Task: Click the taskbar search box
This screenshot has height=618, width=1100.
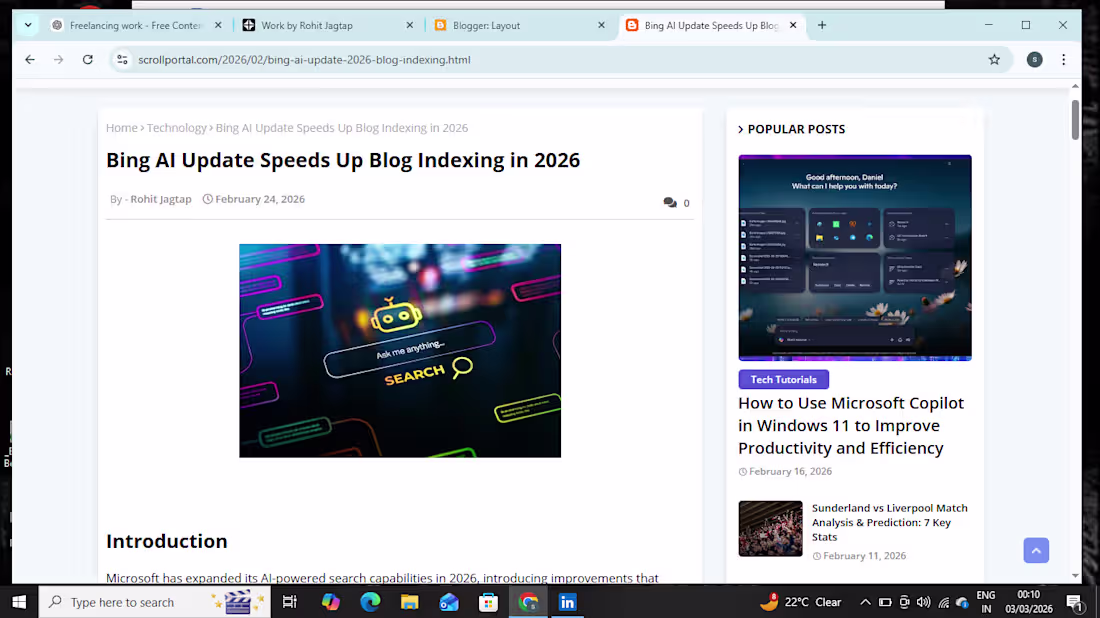Action: [154, 602]
